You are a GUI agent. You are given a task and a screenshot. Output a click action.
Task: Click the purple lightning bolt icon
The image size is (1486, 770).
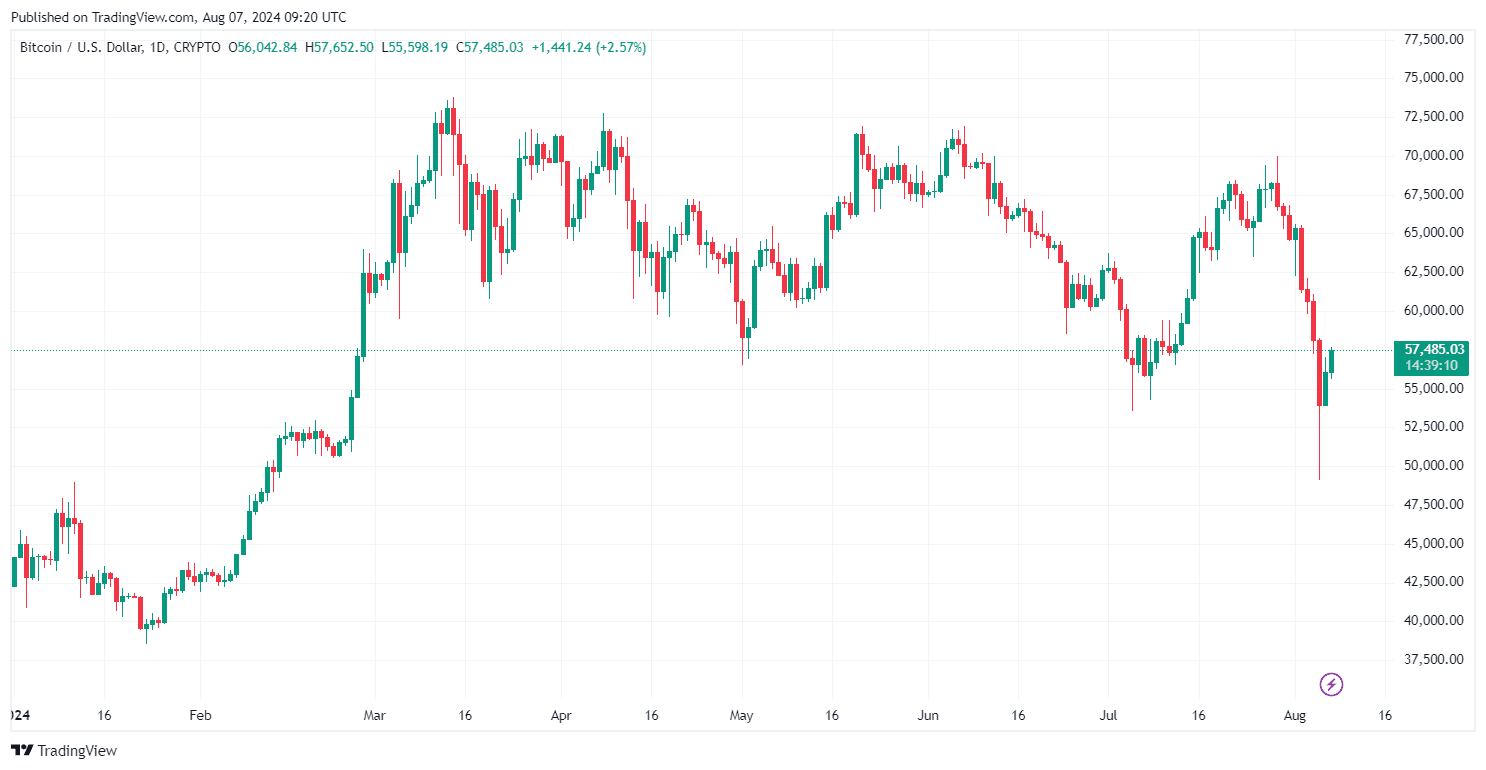(1331, 684)
